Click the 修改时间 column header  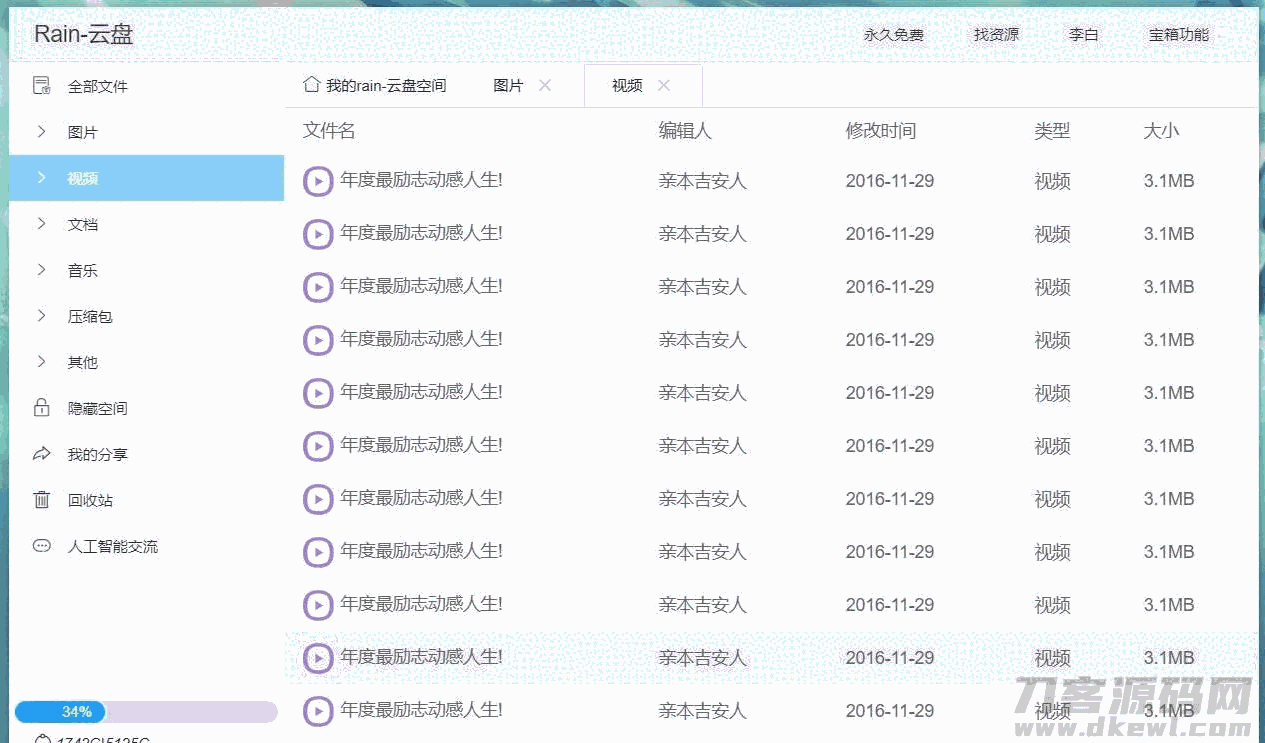[880, 131]
